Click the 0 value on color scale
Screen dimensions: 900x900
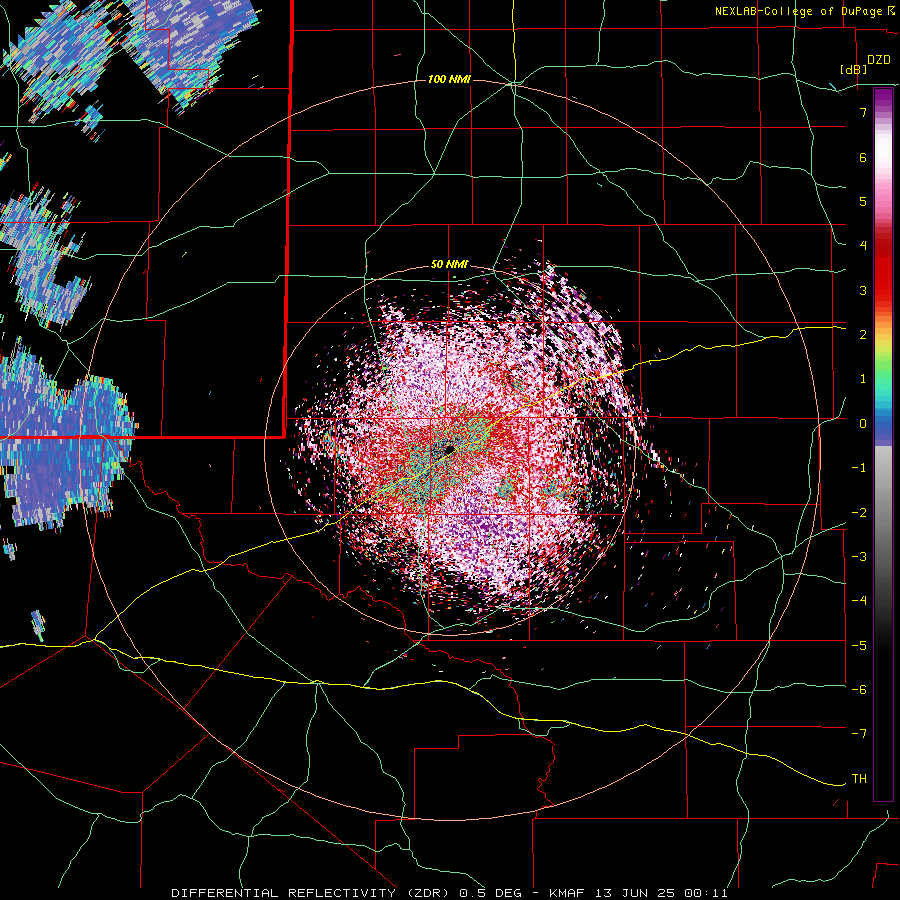863,424
